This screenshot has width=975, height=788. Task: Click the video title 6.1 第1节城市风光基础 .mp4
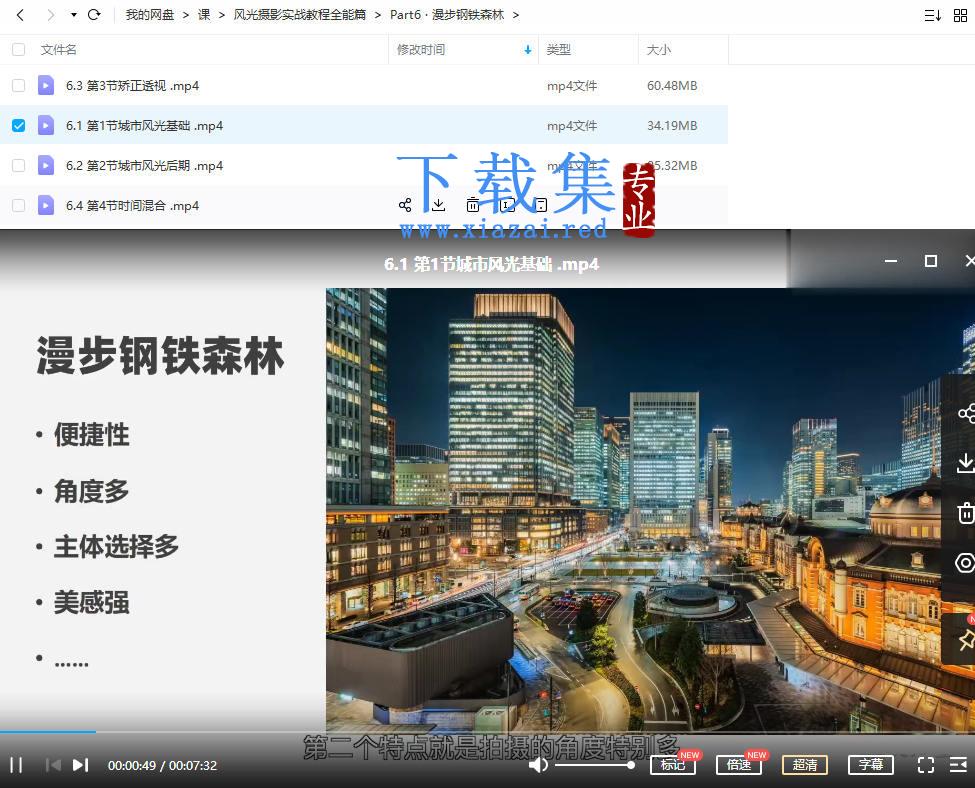tap(491, 264)
